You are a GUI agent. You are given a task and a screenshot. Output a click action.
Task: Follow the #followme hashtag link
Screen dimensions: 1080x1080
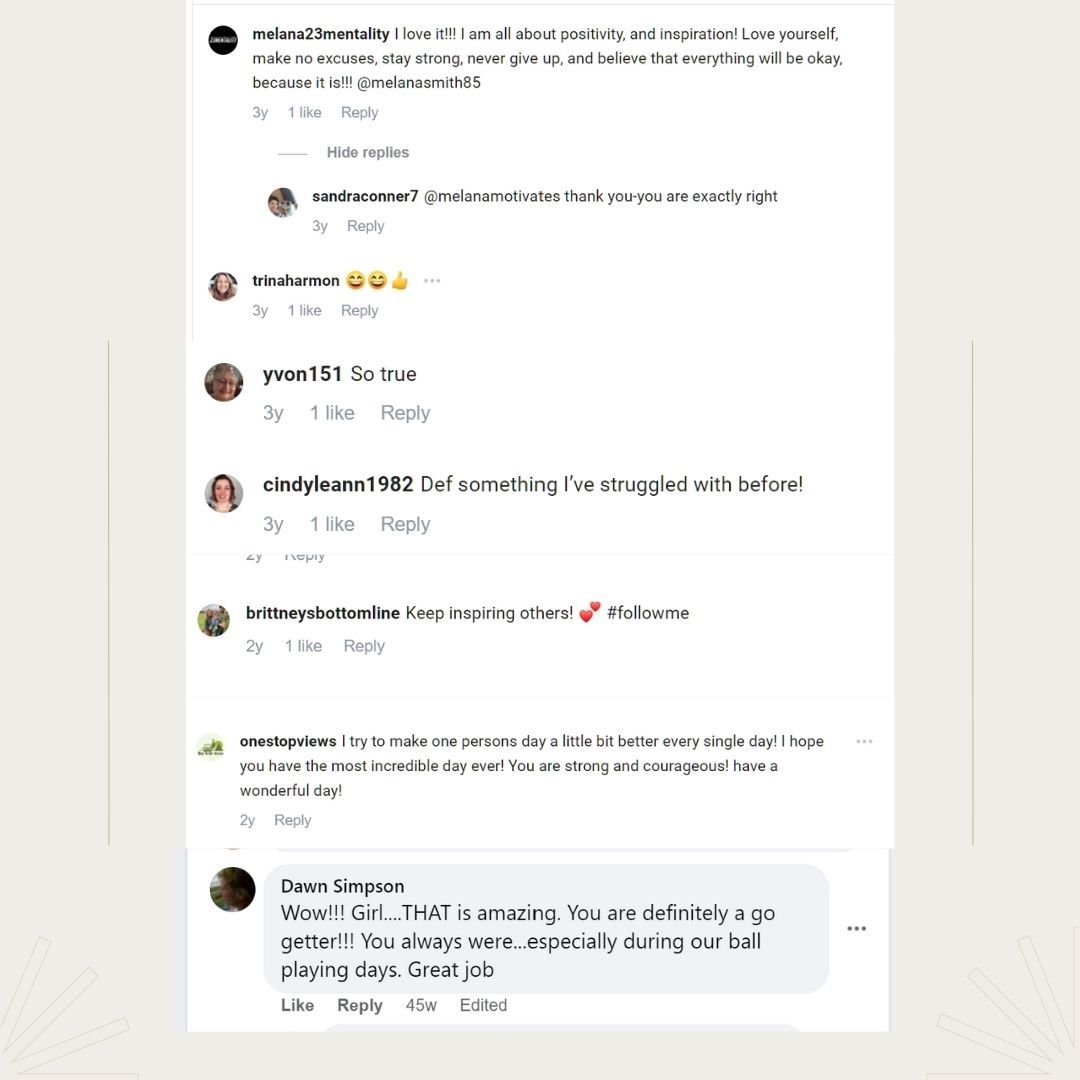[648, 613]
